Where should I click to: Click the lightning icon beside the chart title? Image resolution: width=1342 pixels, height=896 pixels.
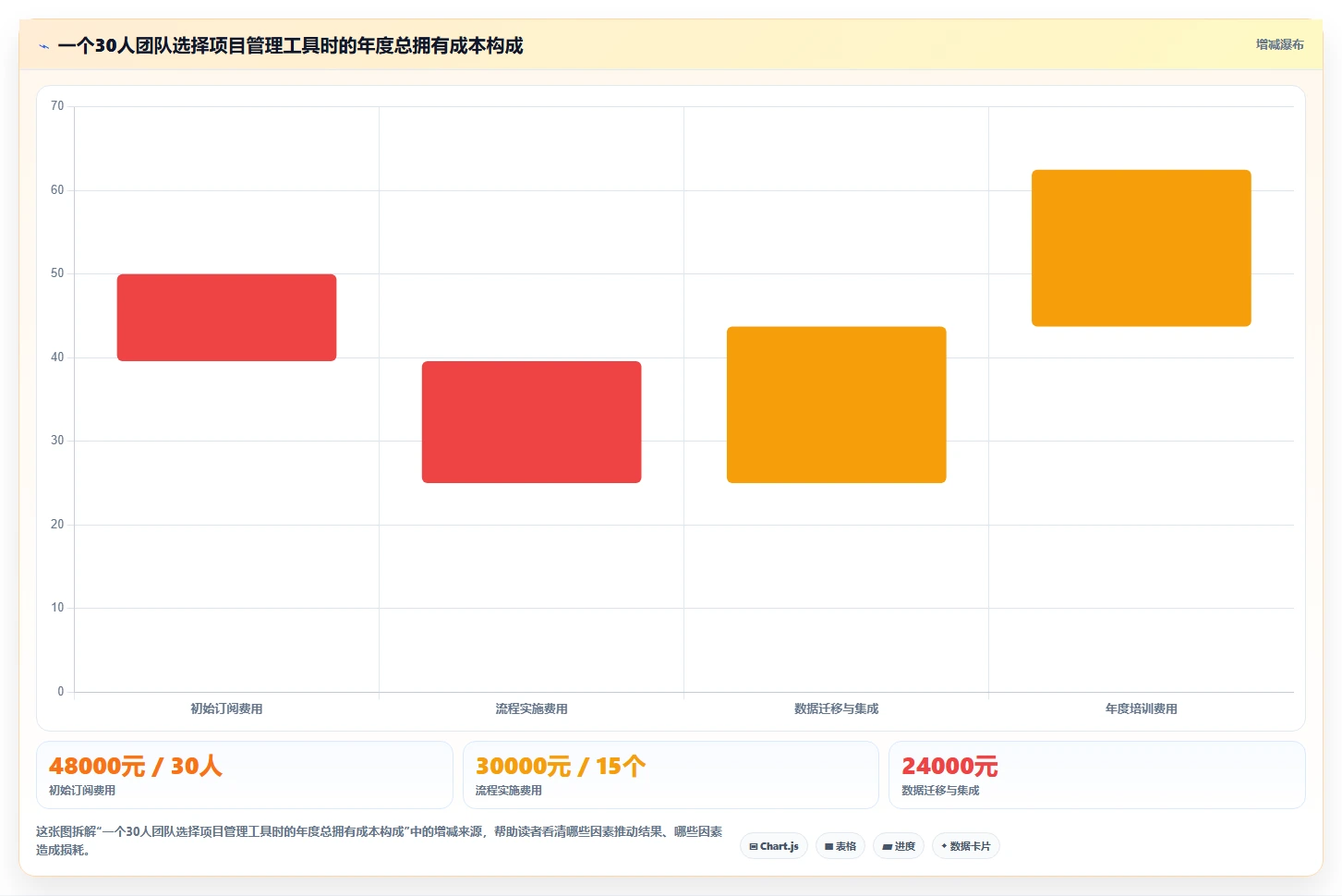(43, 46)
